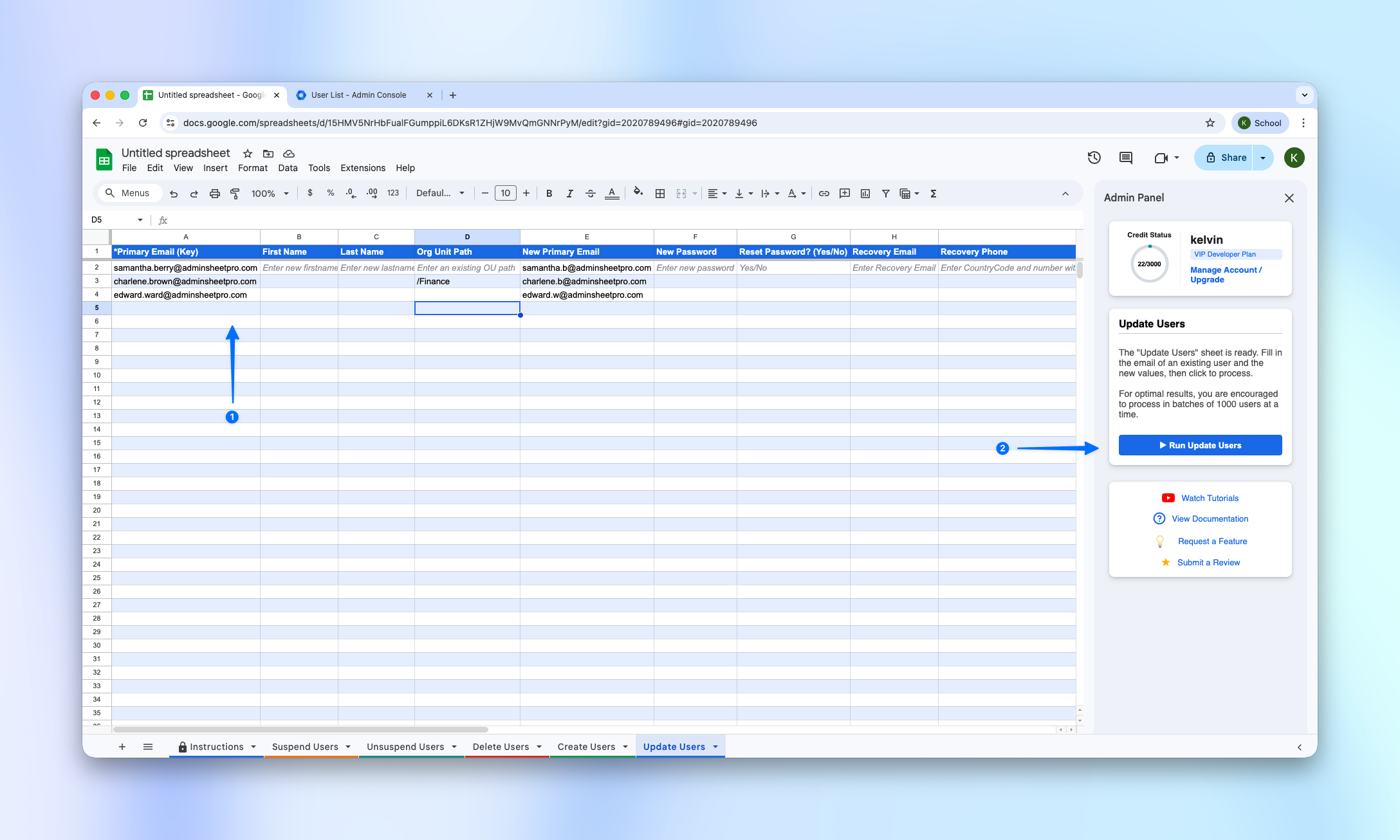This screenshot has width=1400, height=840.
Task: Open version history clock icon
Action: click(x=1094, y=158)
